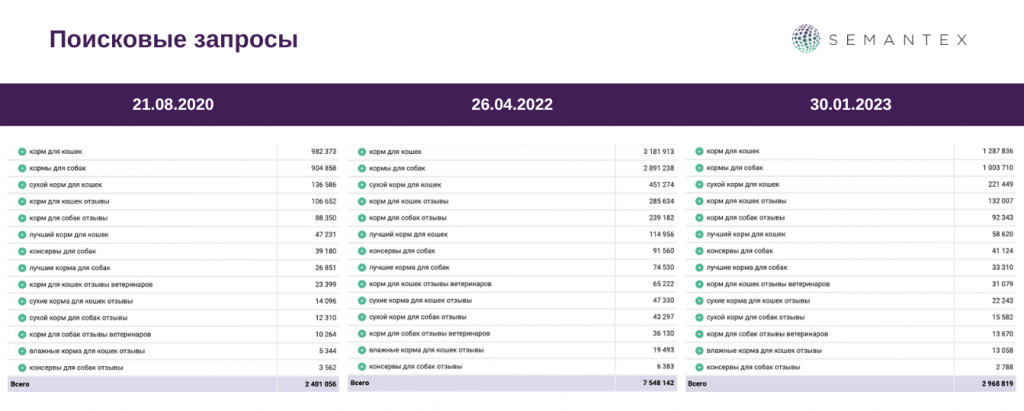1024x411 pixels.
Task: Click the value 904 858
Action: point(324,168)
